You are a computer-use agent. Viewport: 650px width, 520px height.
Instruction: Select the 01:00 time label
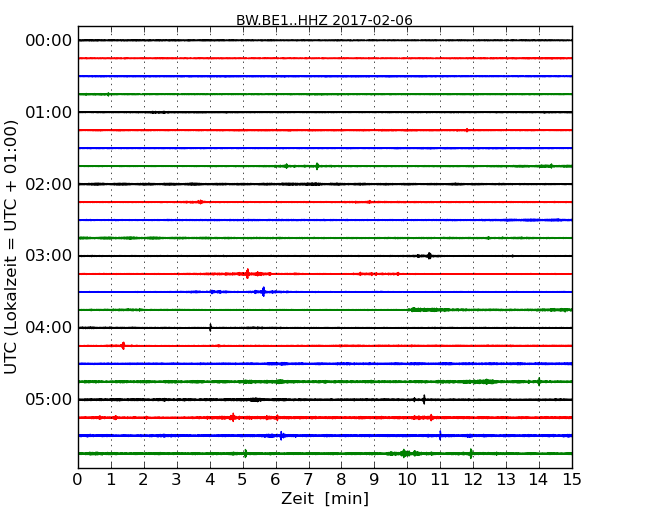point(49,112)
